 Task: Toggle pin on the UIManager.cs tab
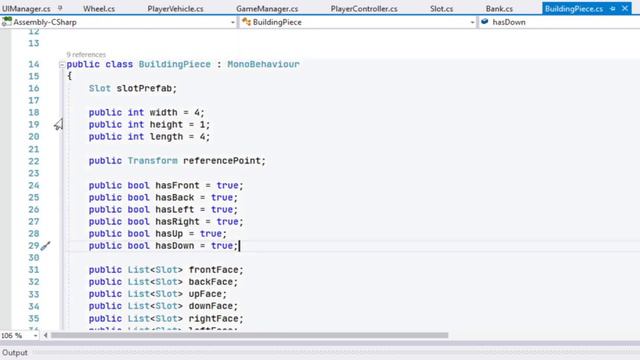60,8
